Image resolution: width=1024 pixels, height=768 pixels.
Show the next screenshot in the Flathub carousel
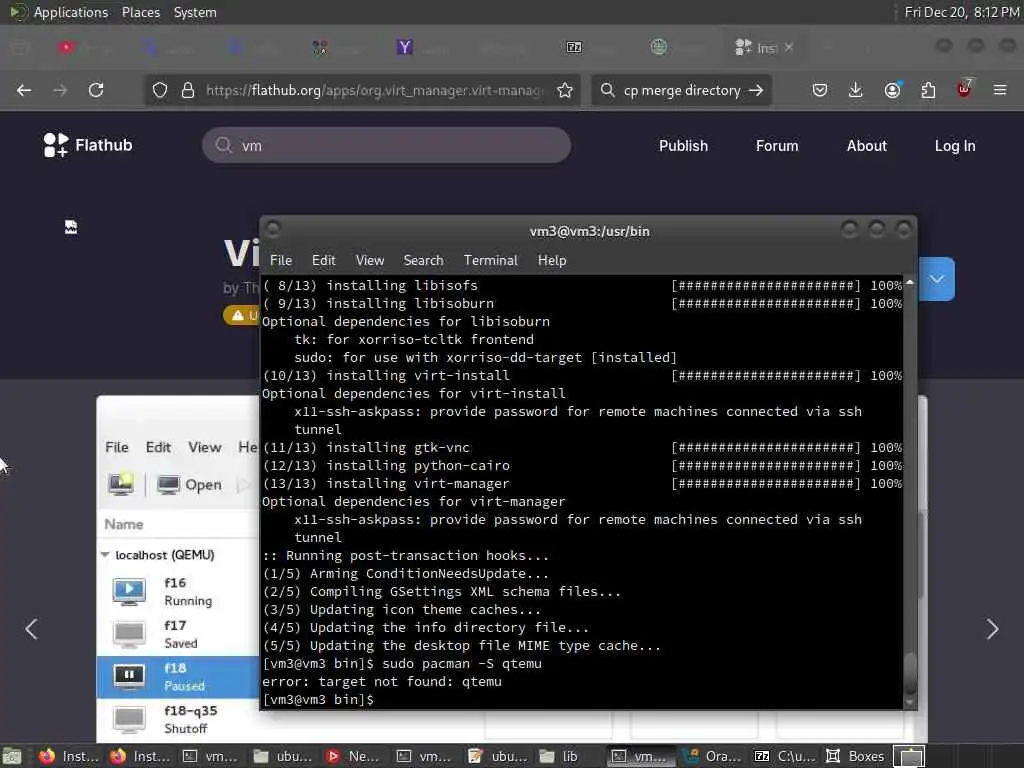[992, 629]
